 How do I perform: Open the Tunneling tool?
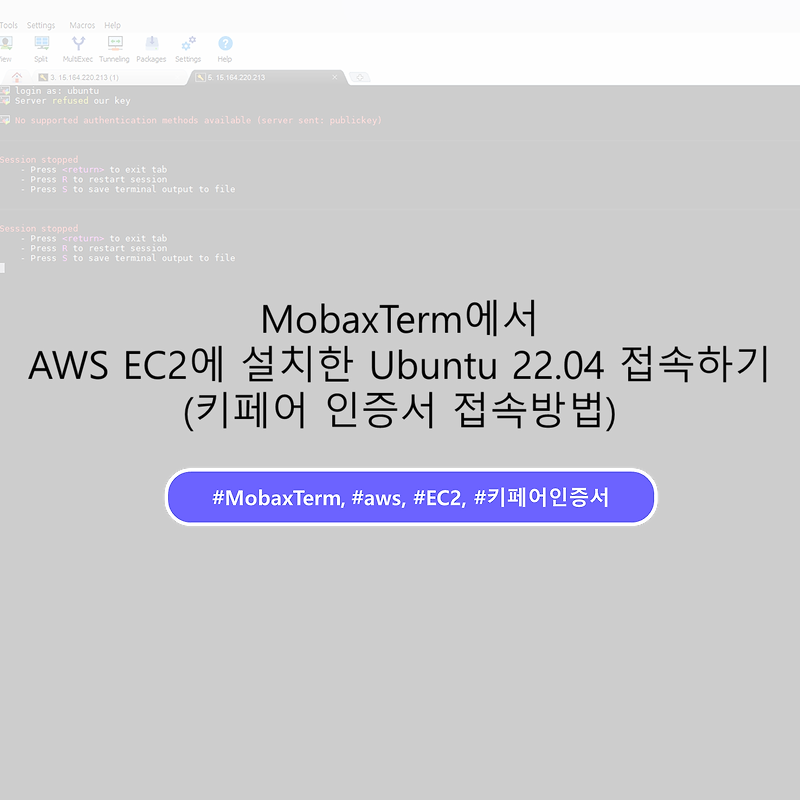click(x=114, y=45)
